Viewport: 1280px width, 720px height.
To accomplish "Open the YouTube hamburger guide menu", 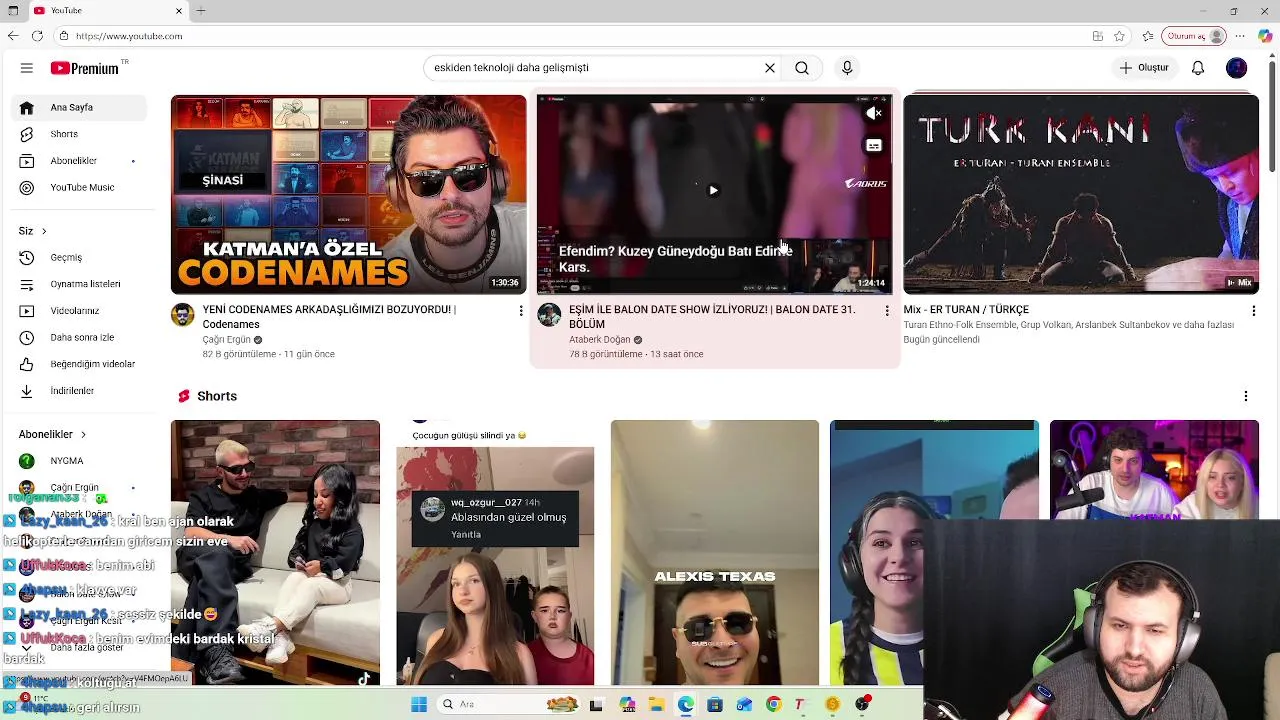I will point(27,68).
